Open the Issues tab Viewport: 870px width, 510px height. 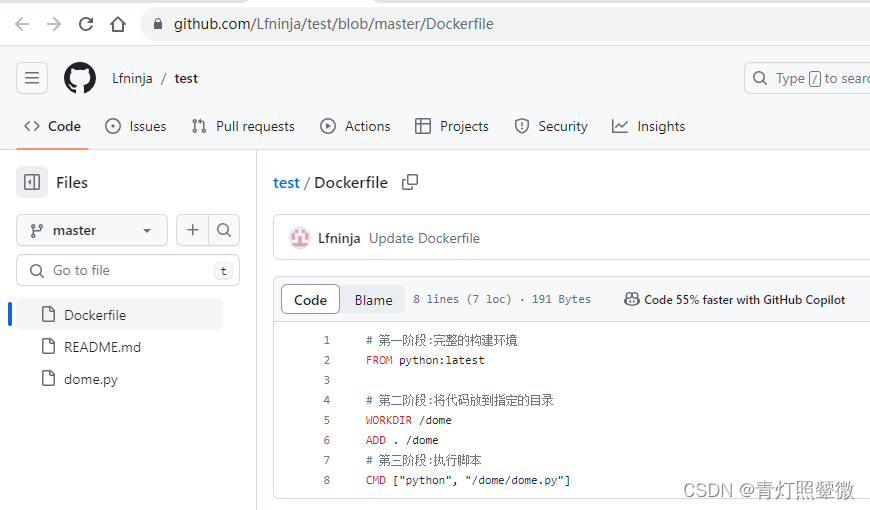pyautogui.click(x=136, y=127)
